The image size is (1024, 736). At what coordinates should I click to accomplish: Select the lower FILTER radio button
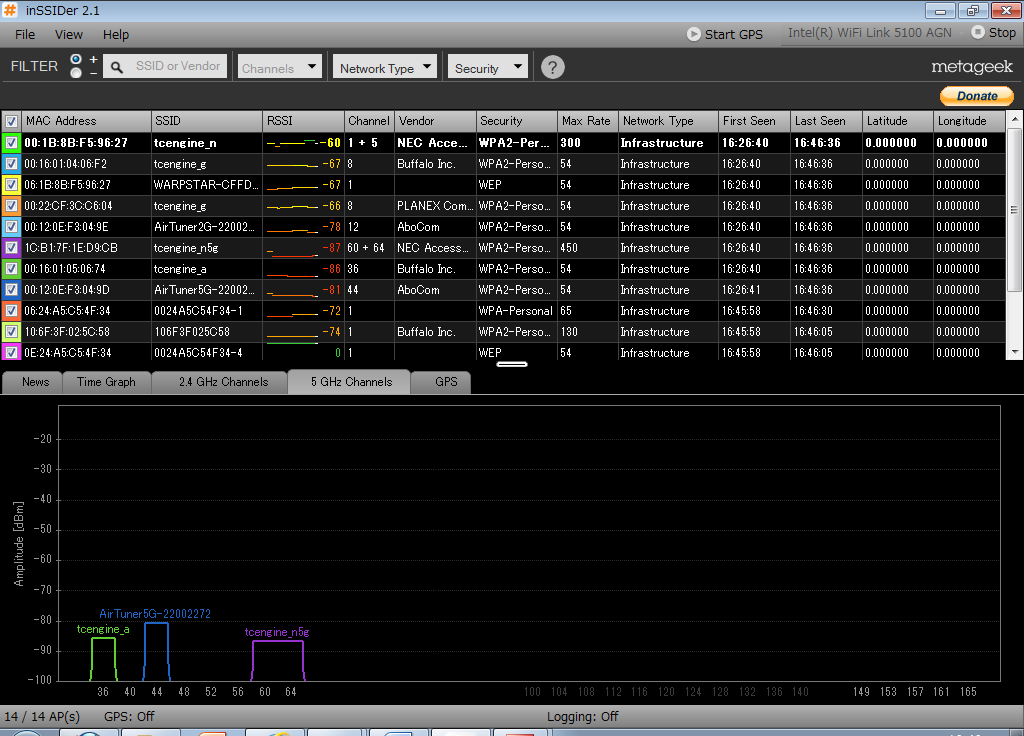[x=76, y=73]
